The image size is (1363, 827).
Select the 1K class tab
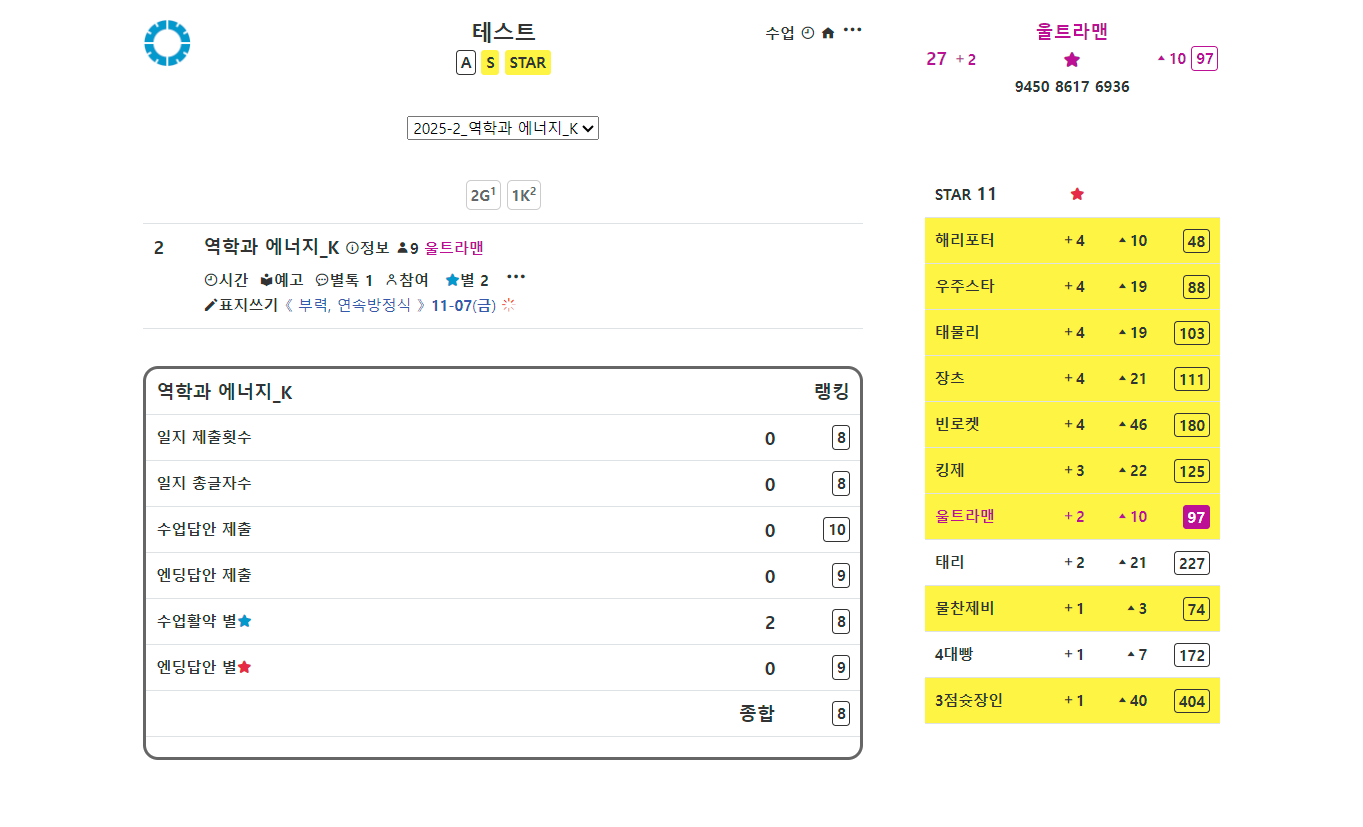coord(524,196)
